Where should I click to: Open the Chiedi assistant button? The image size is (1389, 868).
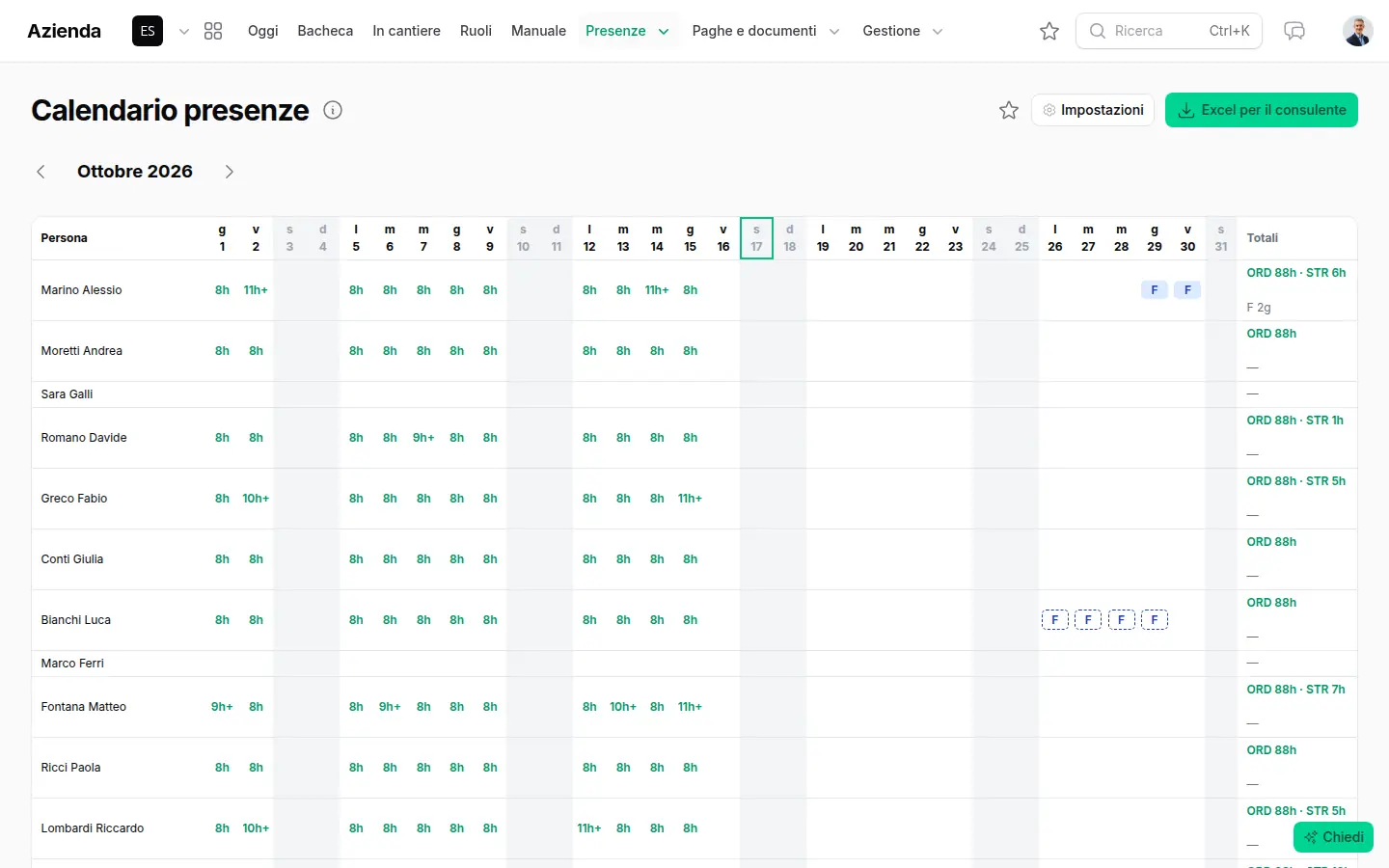point(1333,837)
